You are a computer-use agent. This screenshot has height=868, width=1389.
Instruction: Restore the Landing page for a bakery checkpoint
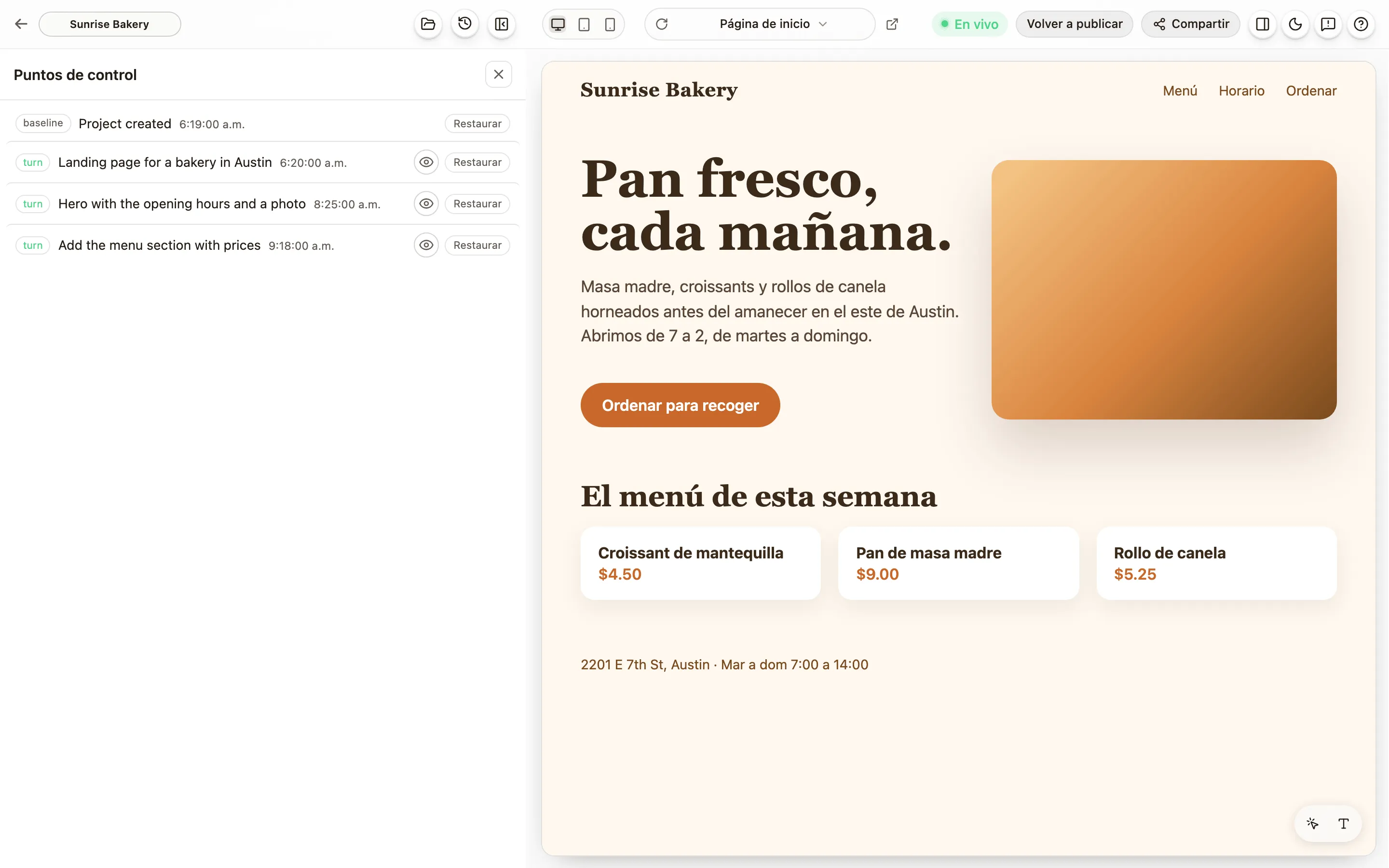(x=477, y=163)
